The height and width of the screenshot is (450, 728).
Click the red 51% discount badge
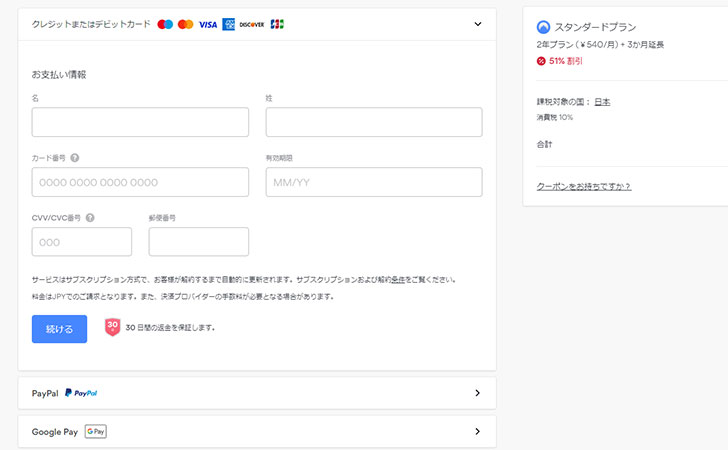pyautogui.click(x=542, y=61)
